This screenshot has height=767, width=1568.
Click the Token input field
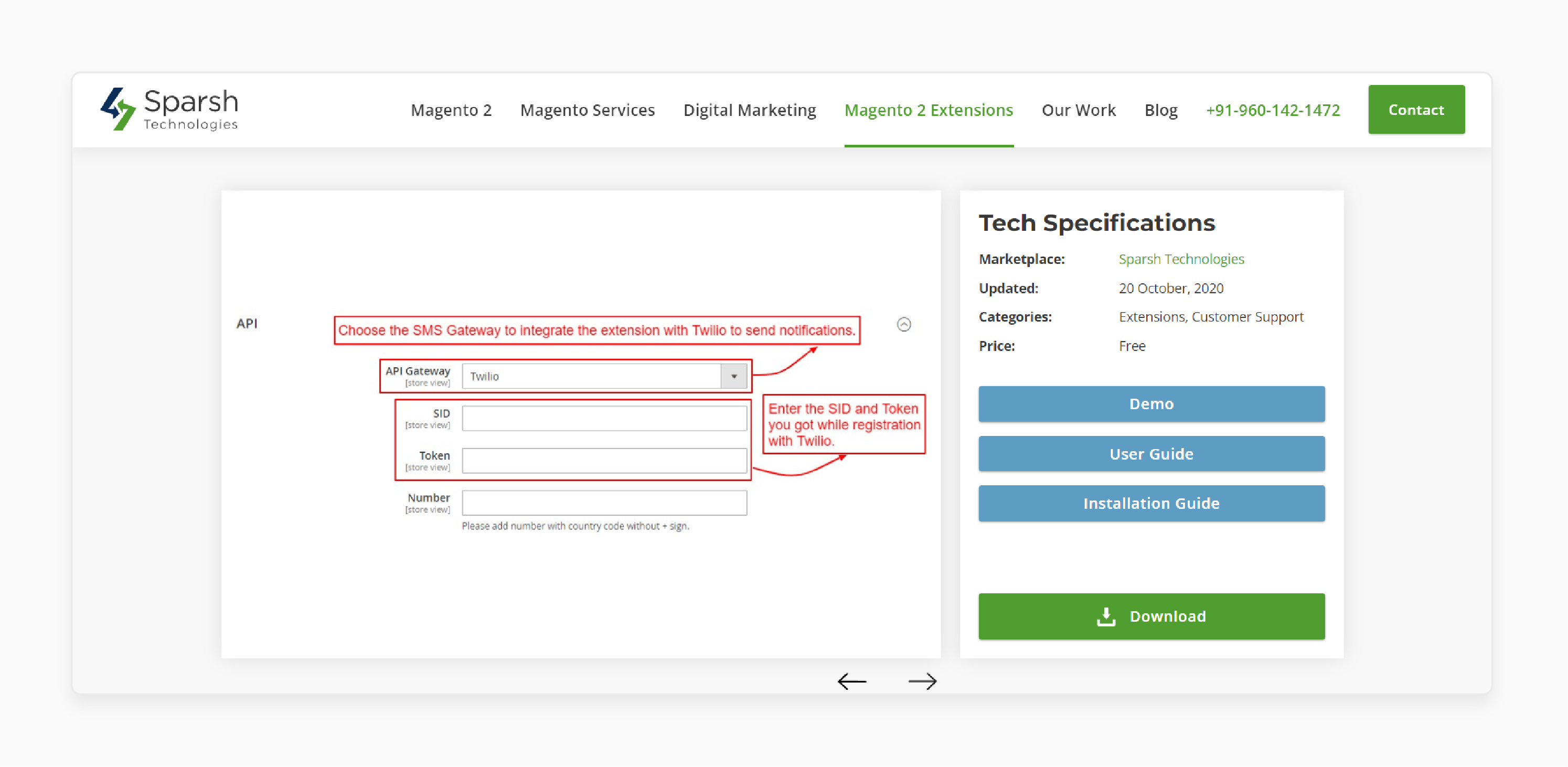coord(604,461)
